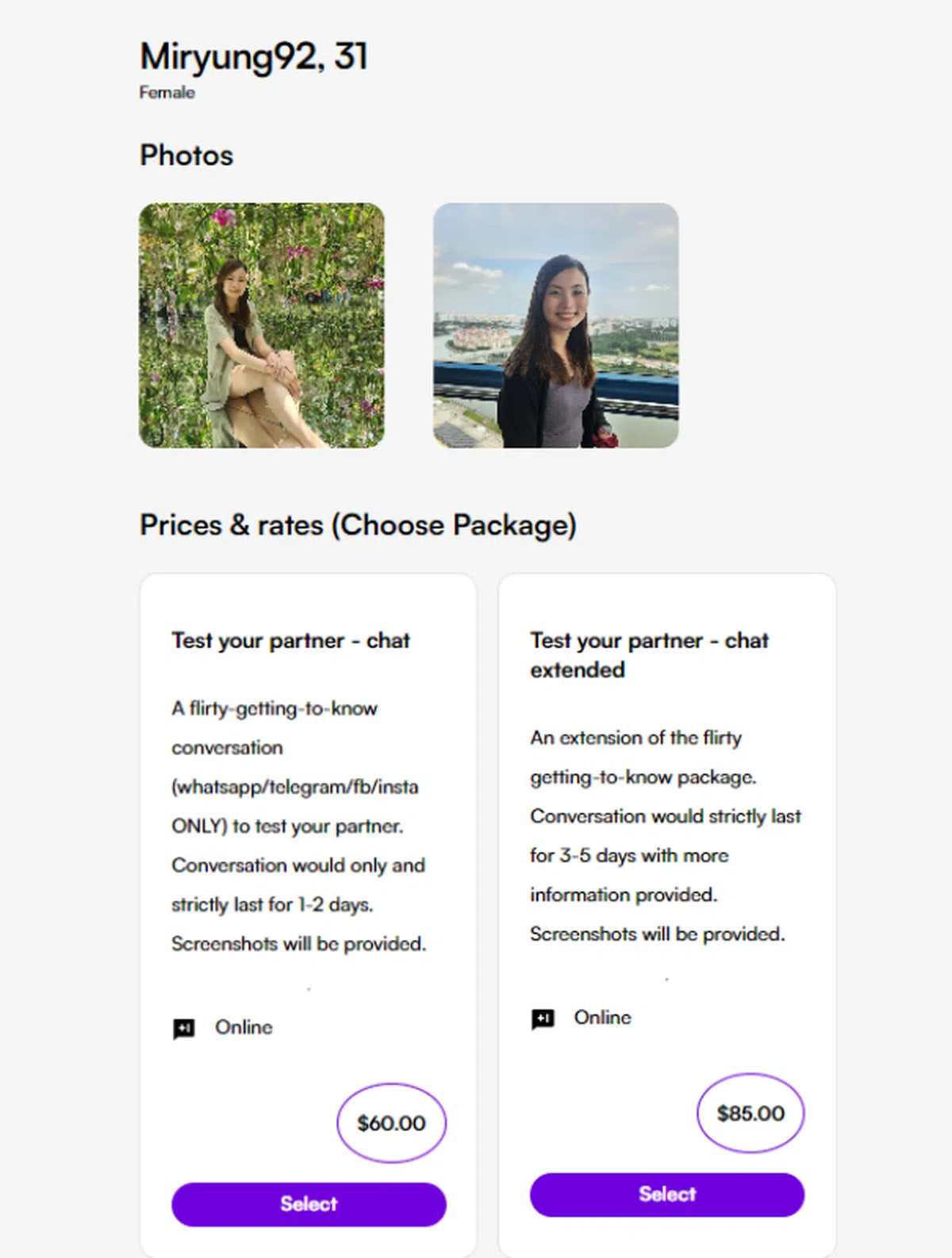Screen dimensions: 952x1258
Task: Click "Screenshots will be provided." in the $85.00 package
Action: (x=657, y=934)
